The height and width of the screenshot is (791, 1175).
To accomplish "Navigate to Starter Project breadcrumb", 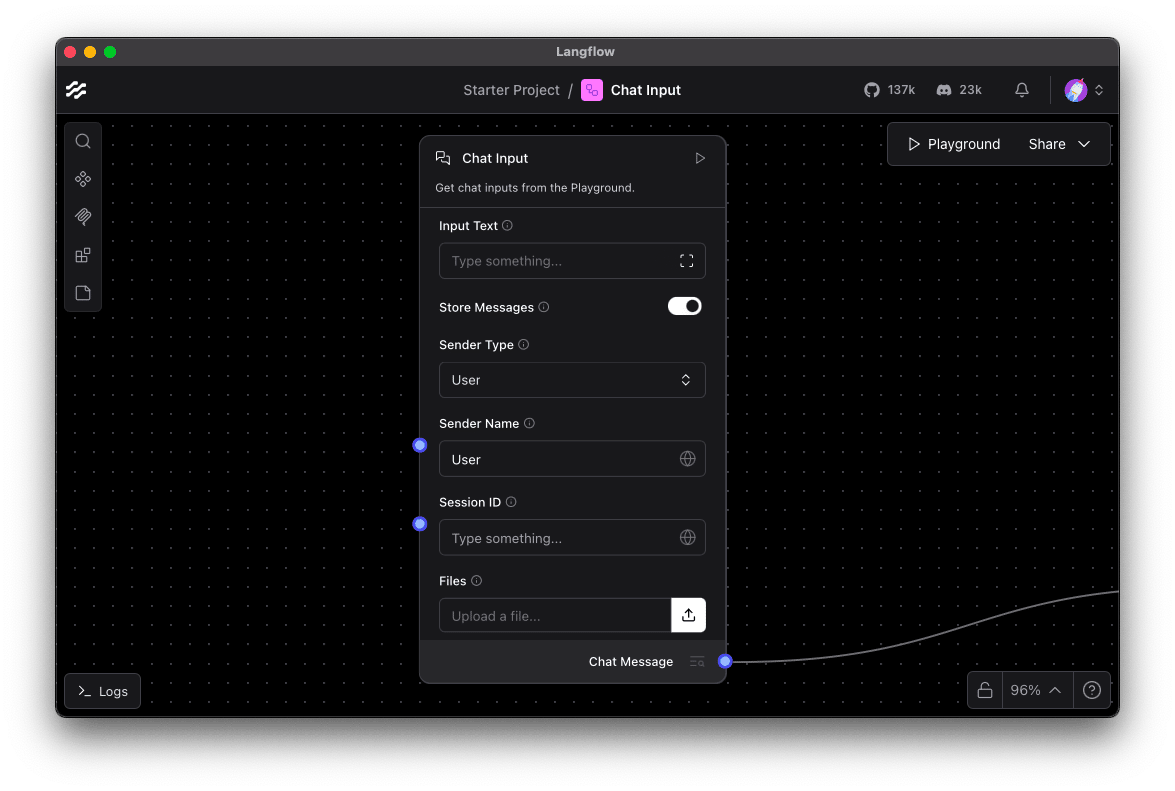I will coord(511,90).
